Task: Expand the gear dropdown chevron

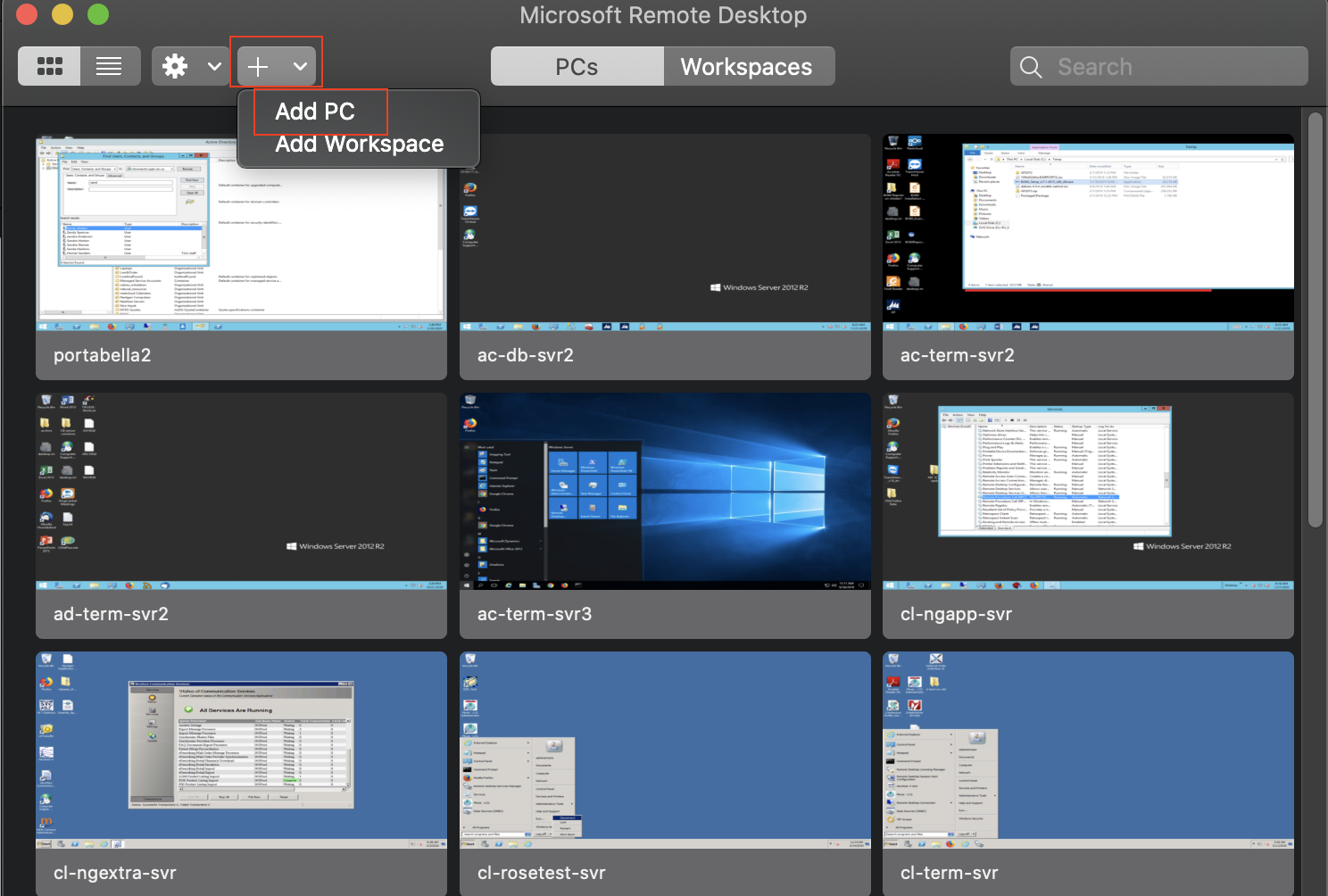Action: tap(214, 66)
